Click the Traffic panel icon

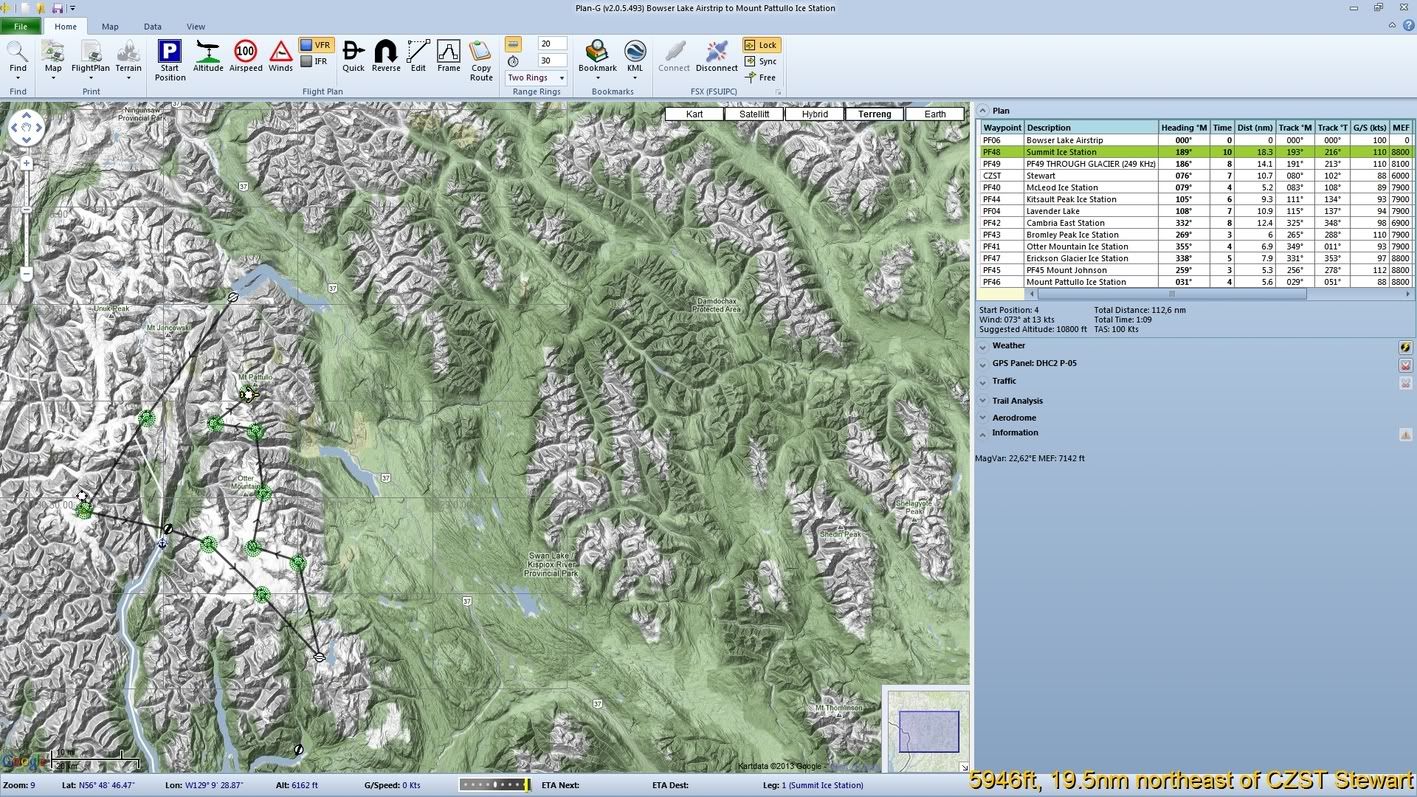1405,383
